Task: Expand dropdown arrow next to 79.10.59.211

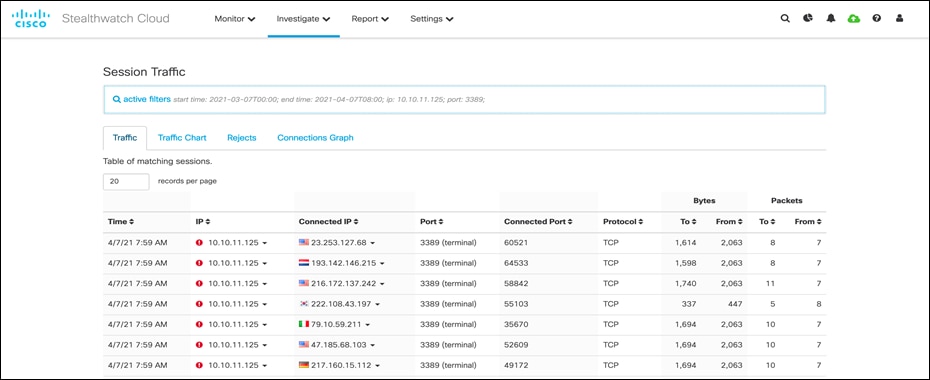Action: coord(368,325)
